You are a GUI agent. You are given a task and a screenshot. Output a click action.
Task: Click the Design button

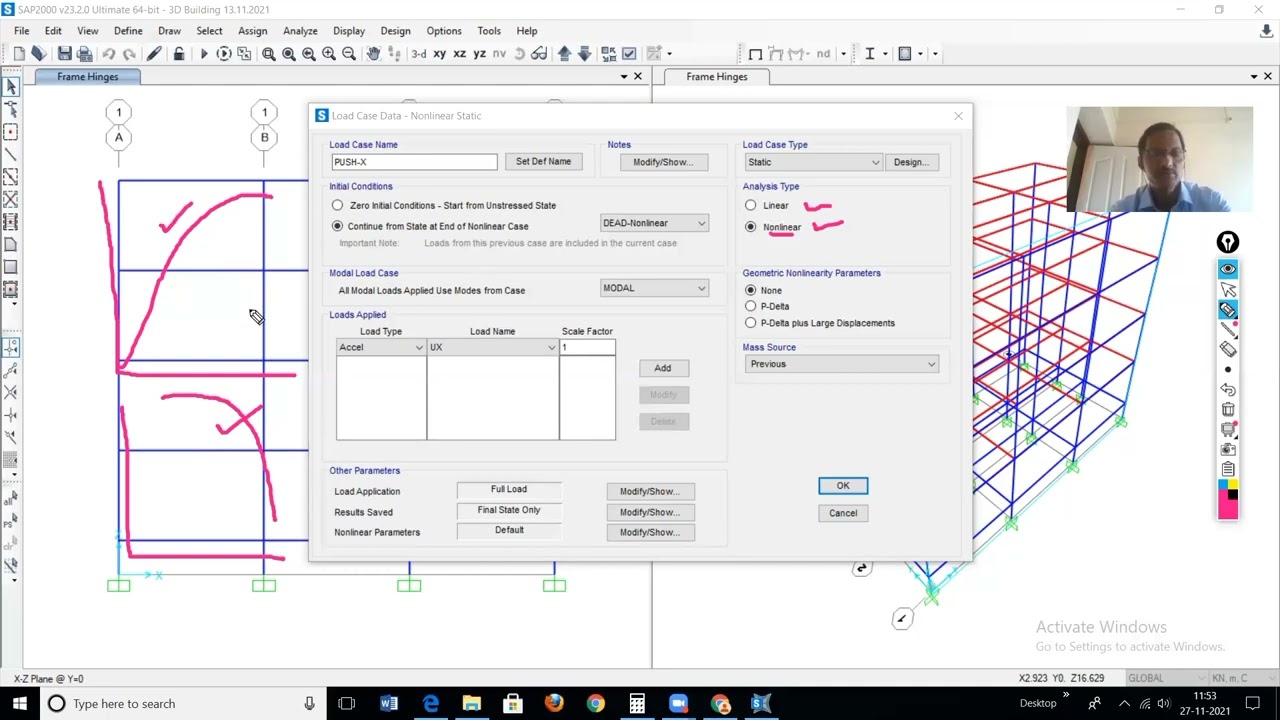click(911, 162)
